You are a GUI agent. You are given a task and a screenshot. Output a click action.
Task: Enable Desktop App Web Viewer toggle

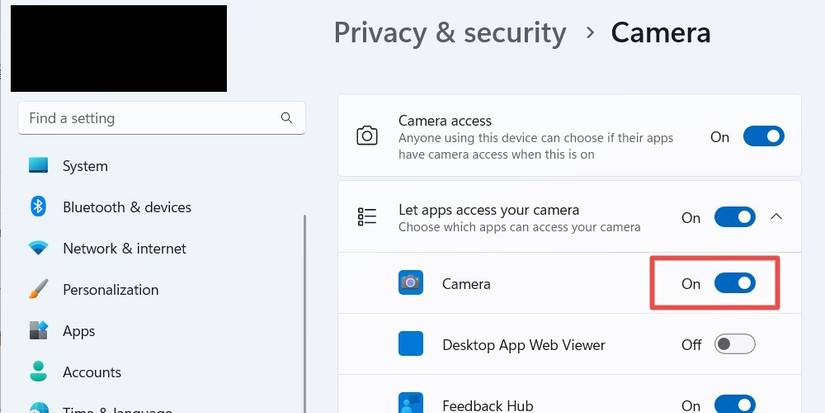734,345
